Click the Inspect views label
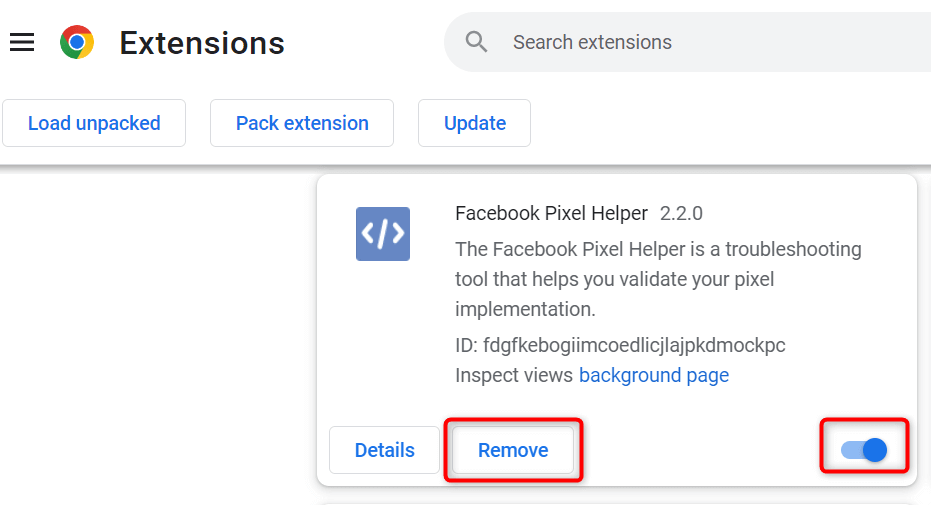This screenshot has width=931, height=505. (x=513, y=375)
